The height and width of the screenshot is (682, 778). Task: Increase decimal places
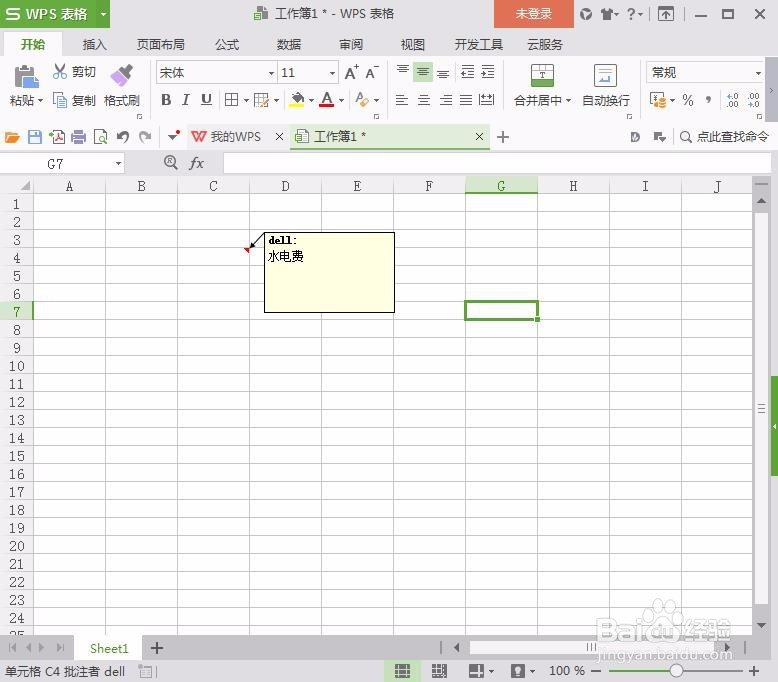[x=732, y=100]
